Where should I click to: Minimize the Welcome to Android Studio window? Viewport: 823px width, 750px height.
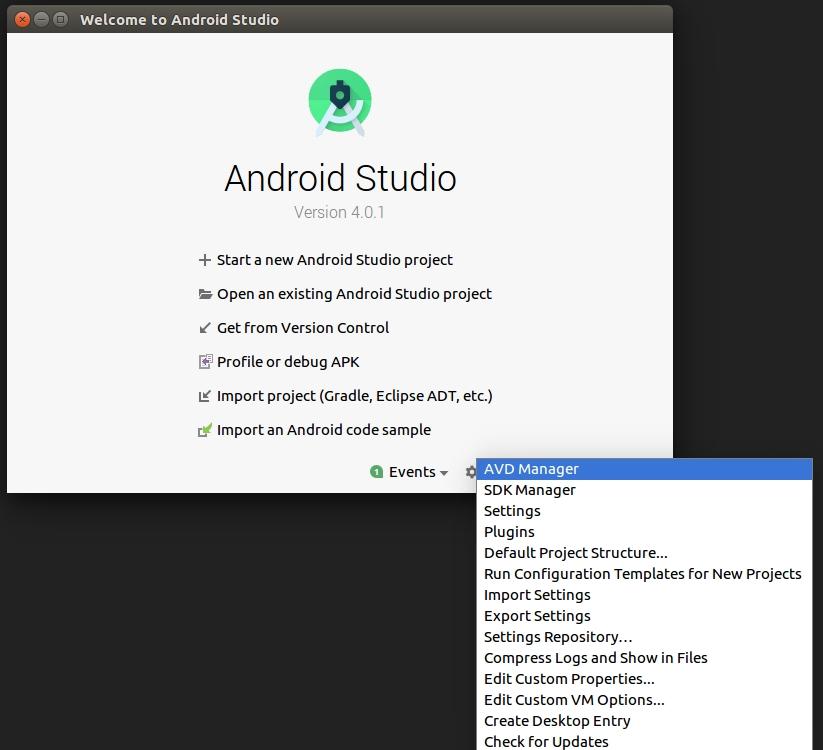[x=41, y=19]
